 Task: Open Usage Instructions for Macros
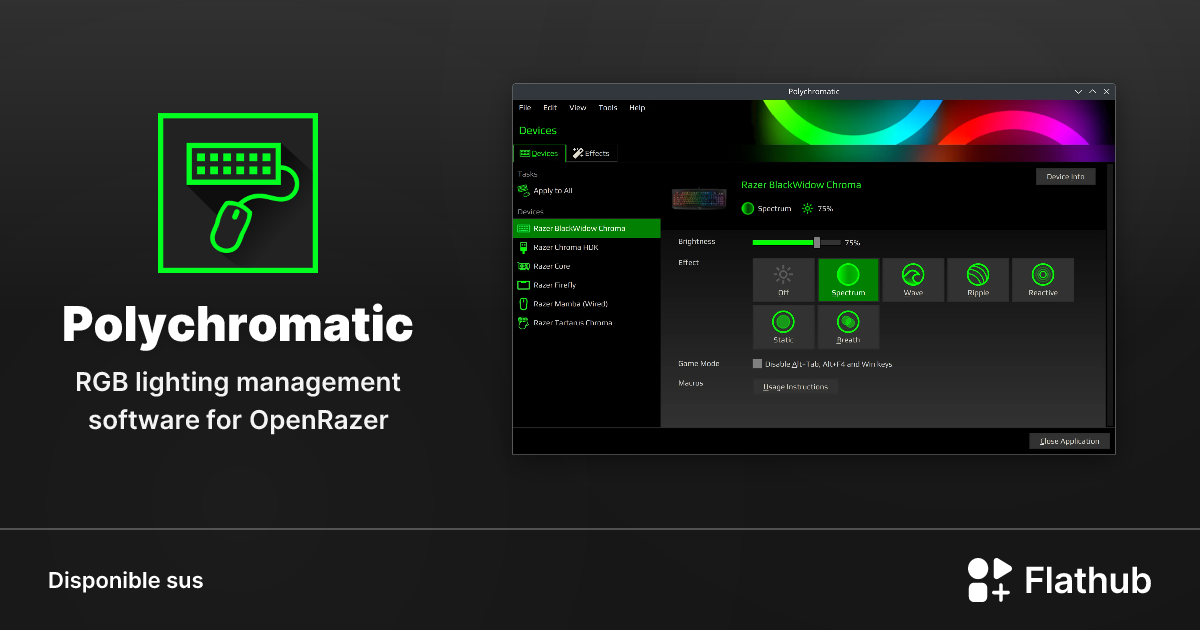[795, 386]
